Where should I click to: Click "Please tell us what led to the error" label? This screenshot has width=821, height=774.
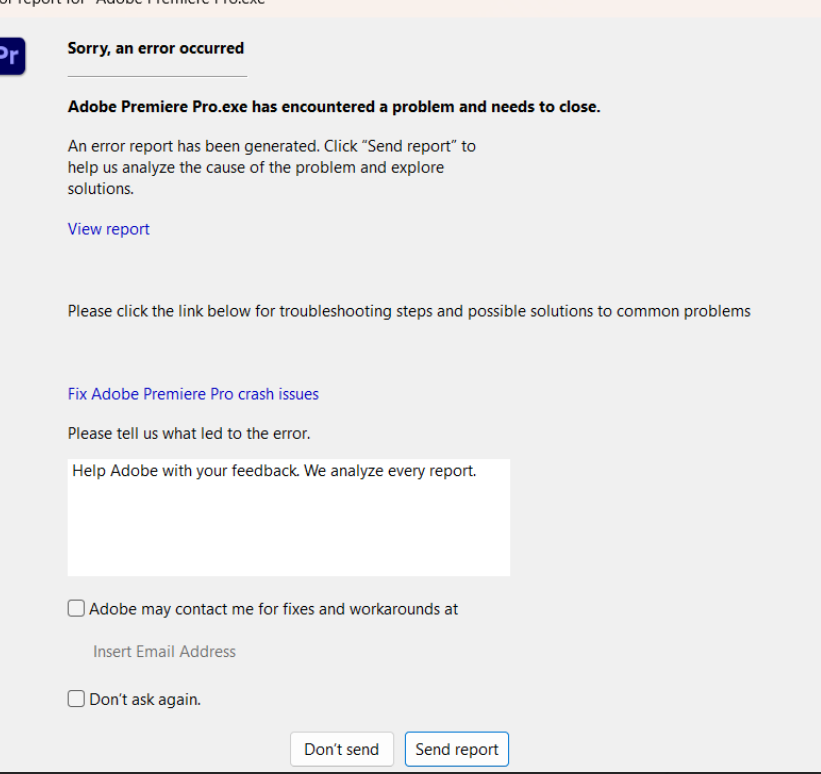point(188,434)
